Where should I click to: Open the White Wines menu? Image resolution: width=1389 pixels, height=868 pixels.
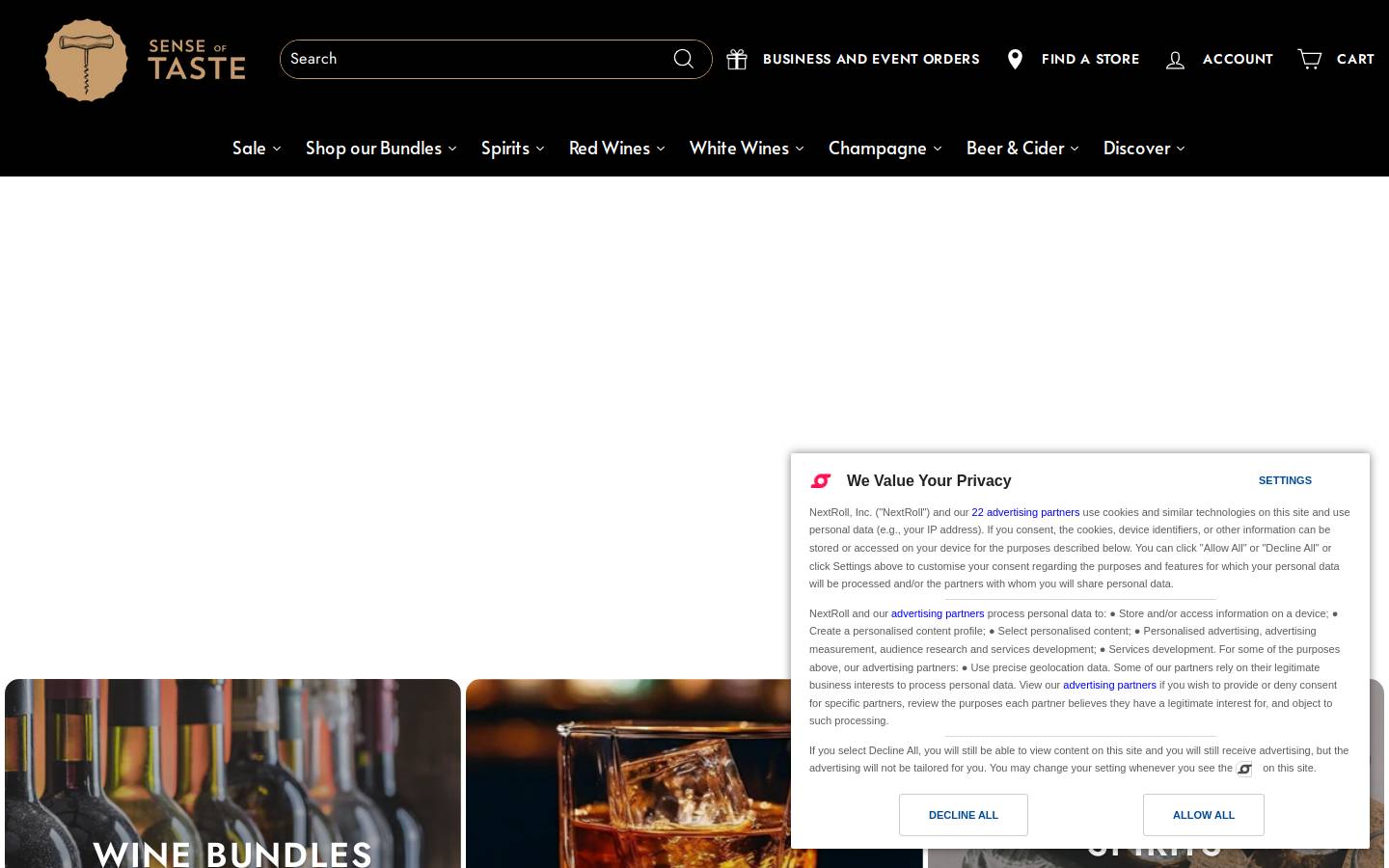(x=739, y=148)
